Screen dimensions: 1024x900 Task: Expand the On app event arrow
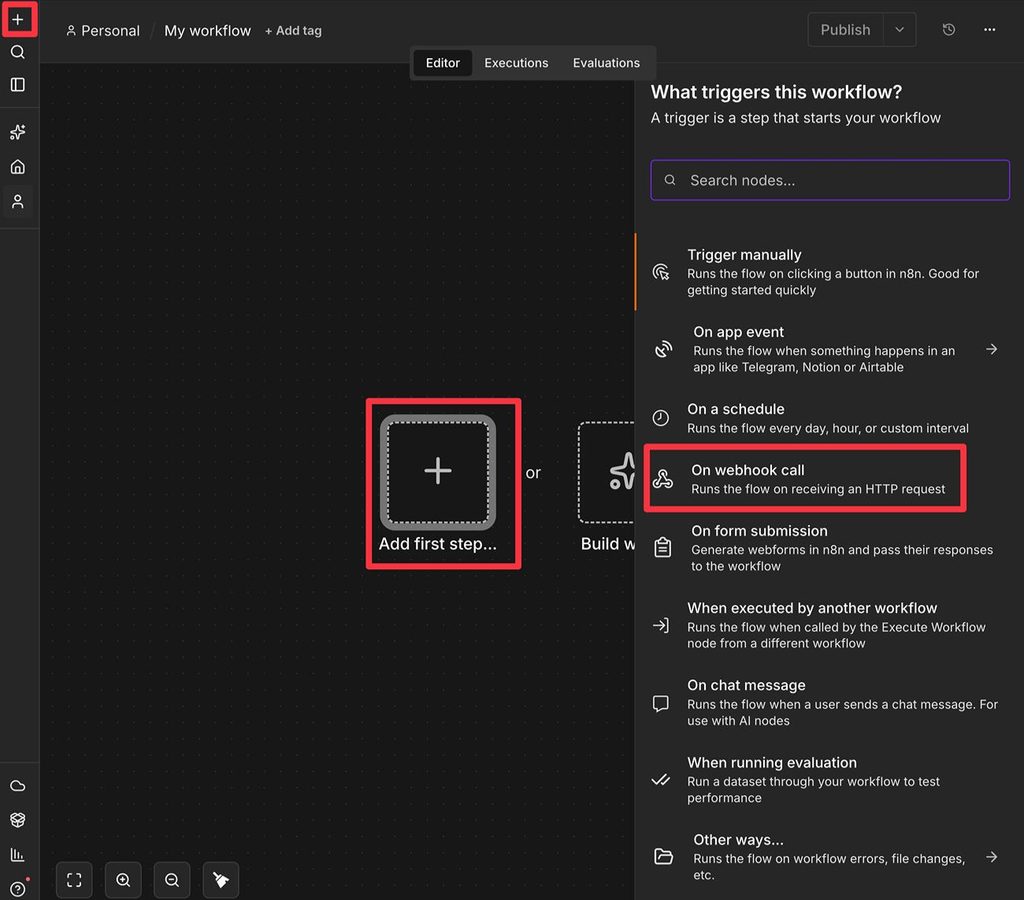coord(991,349)
